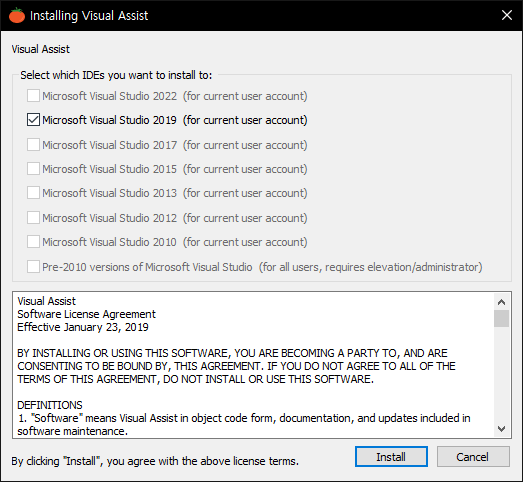Click the Install button
This screenshot has height=482, width=523.
[391, 457]
